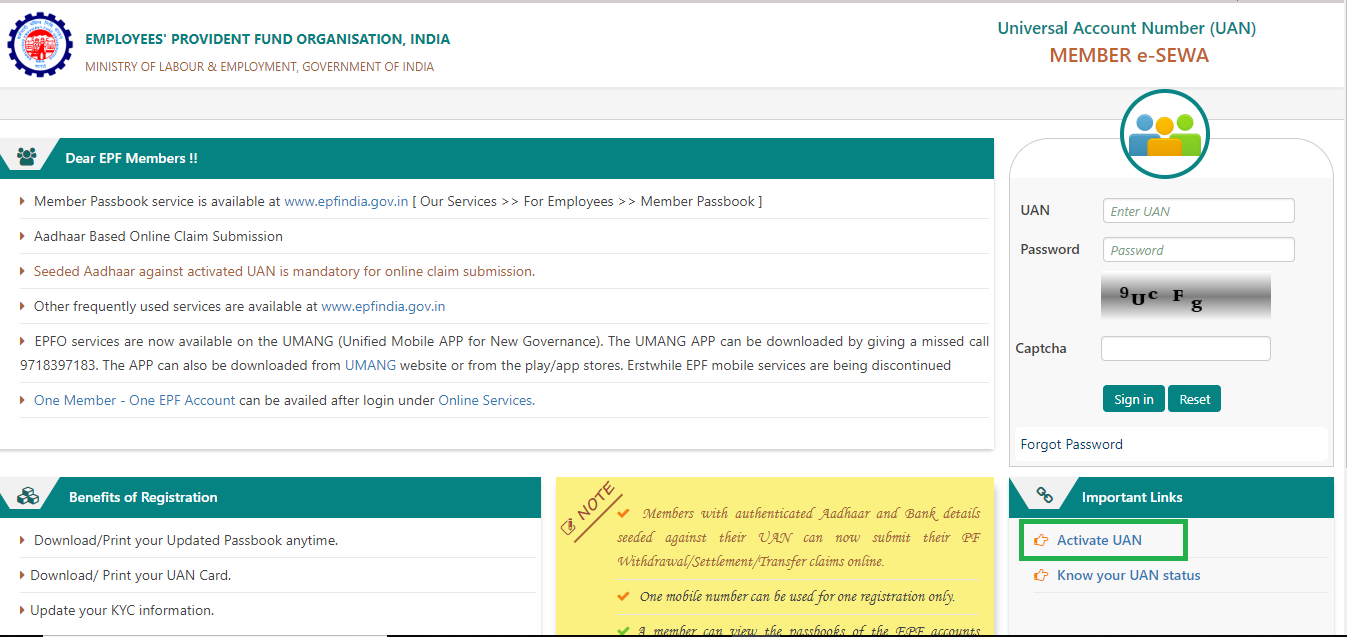Click the chain link icon beside Important Links
The image size is (1347, 637).
[x=1045, y=495]
